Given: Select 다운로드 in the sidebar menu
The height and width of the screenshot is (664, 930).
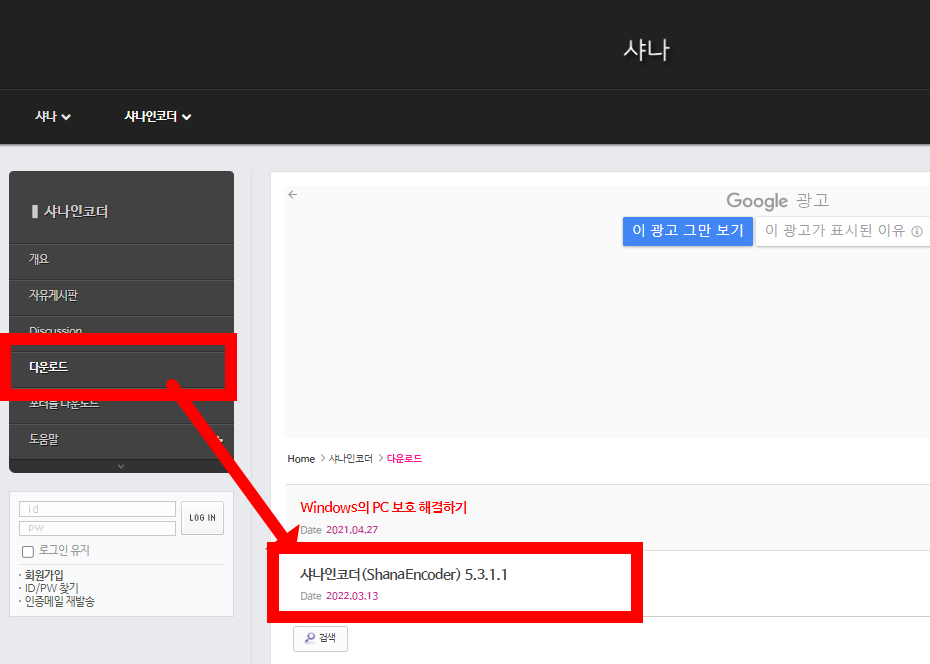Looking at the screenshot, I should [48, 367].
